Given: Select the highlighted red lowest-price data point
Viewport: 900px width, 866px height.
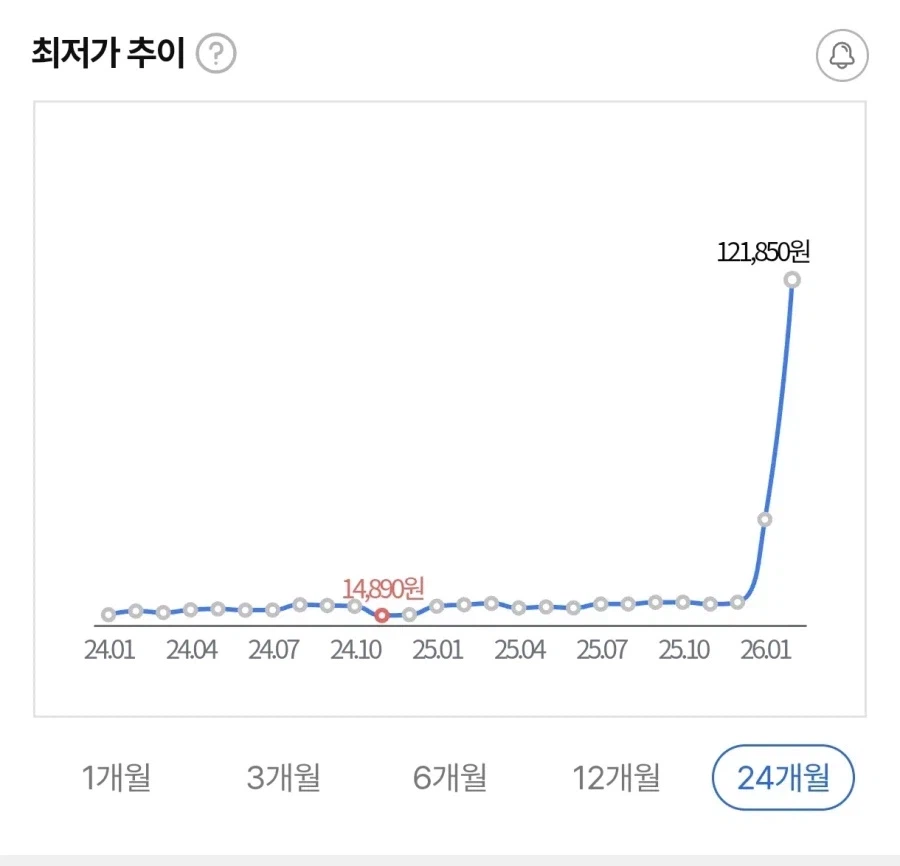Looking at the screenshot, I should coord(383,617).
